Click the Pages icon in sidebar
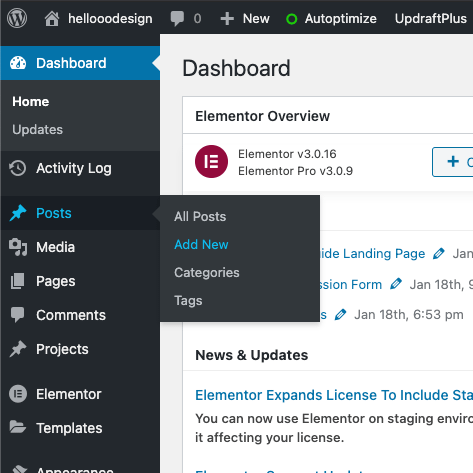Screen dimensions: 473x473 point(17,281)
